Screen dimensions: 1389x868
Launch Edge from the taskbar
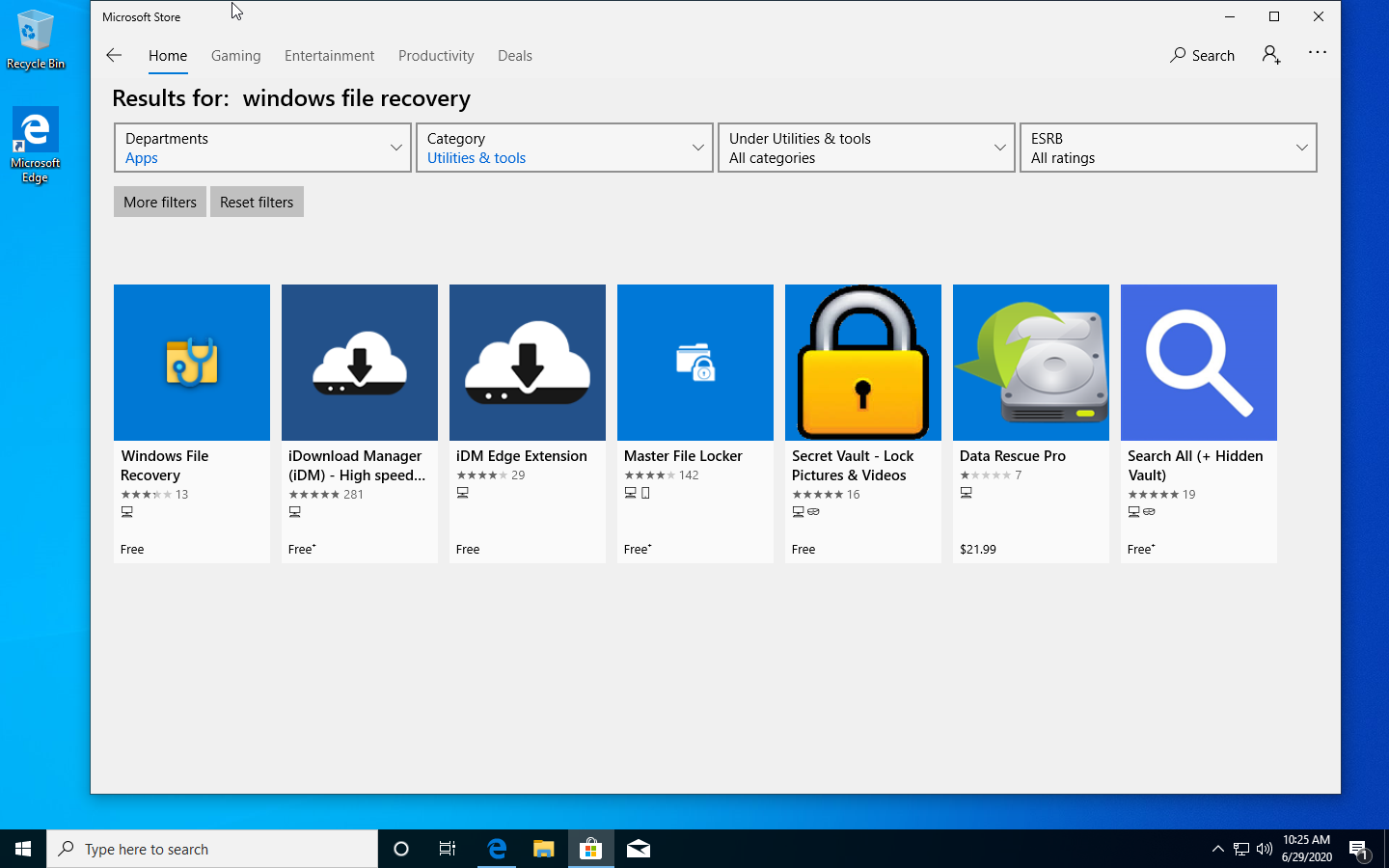(497, 849)
